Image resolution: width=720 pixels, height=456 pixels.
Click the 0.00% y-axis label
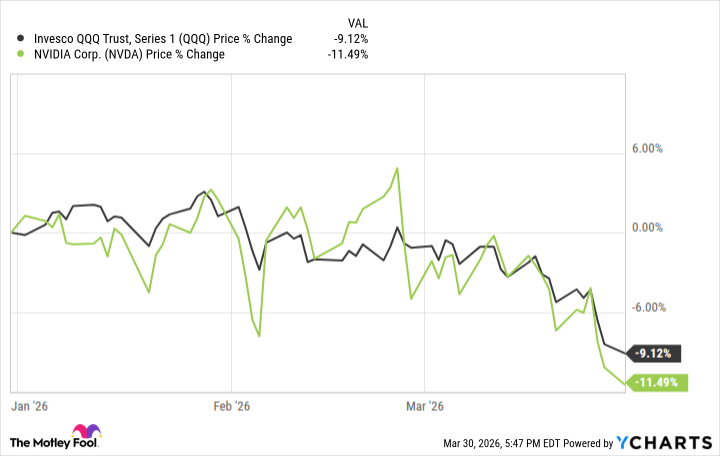676,229
